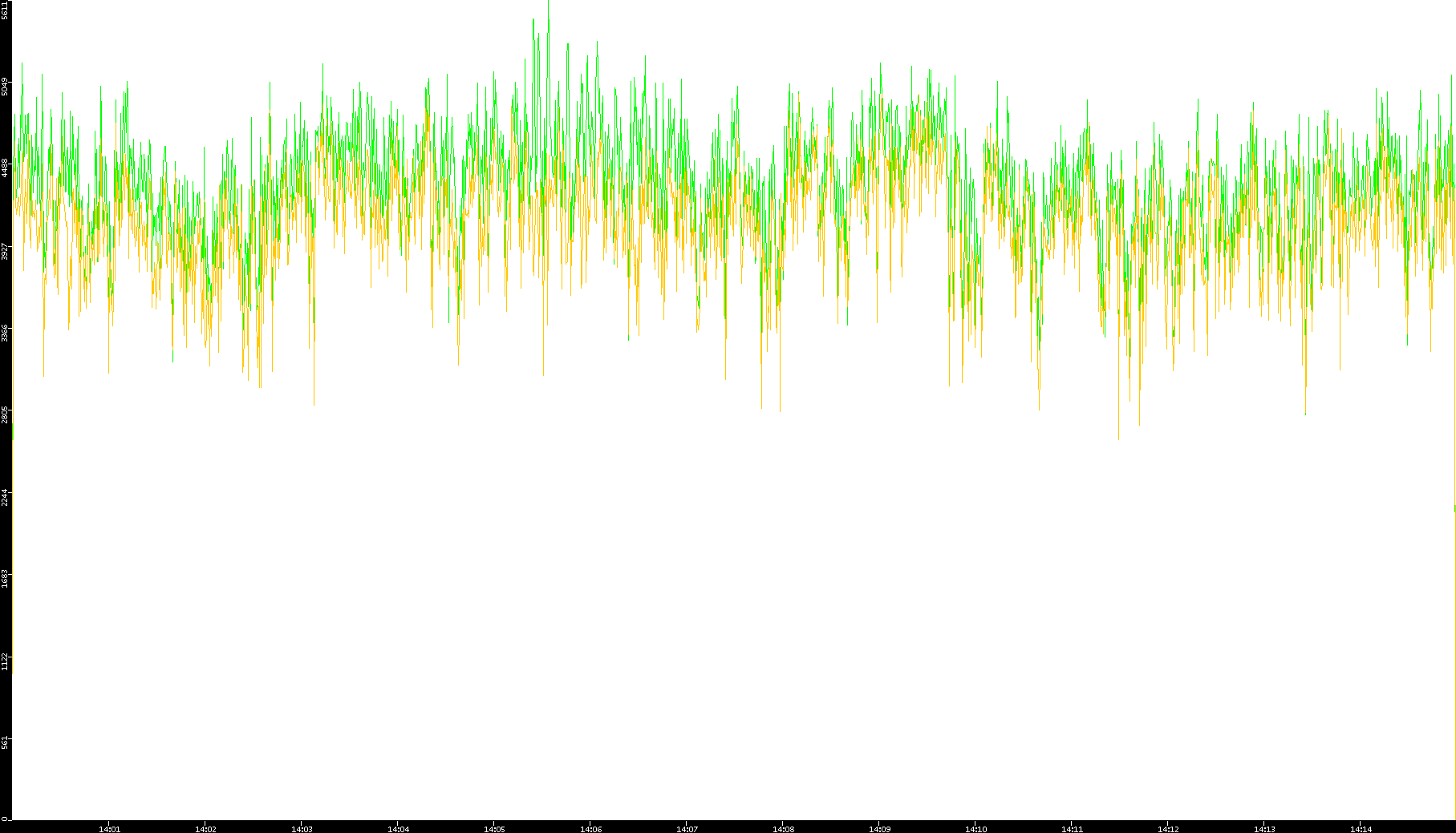Click the 2805 value axis label

click(x=6, y=414)
